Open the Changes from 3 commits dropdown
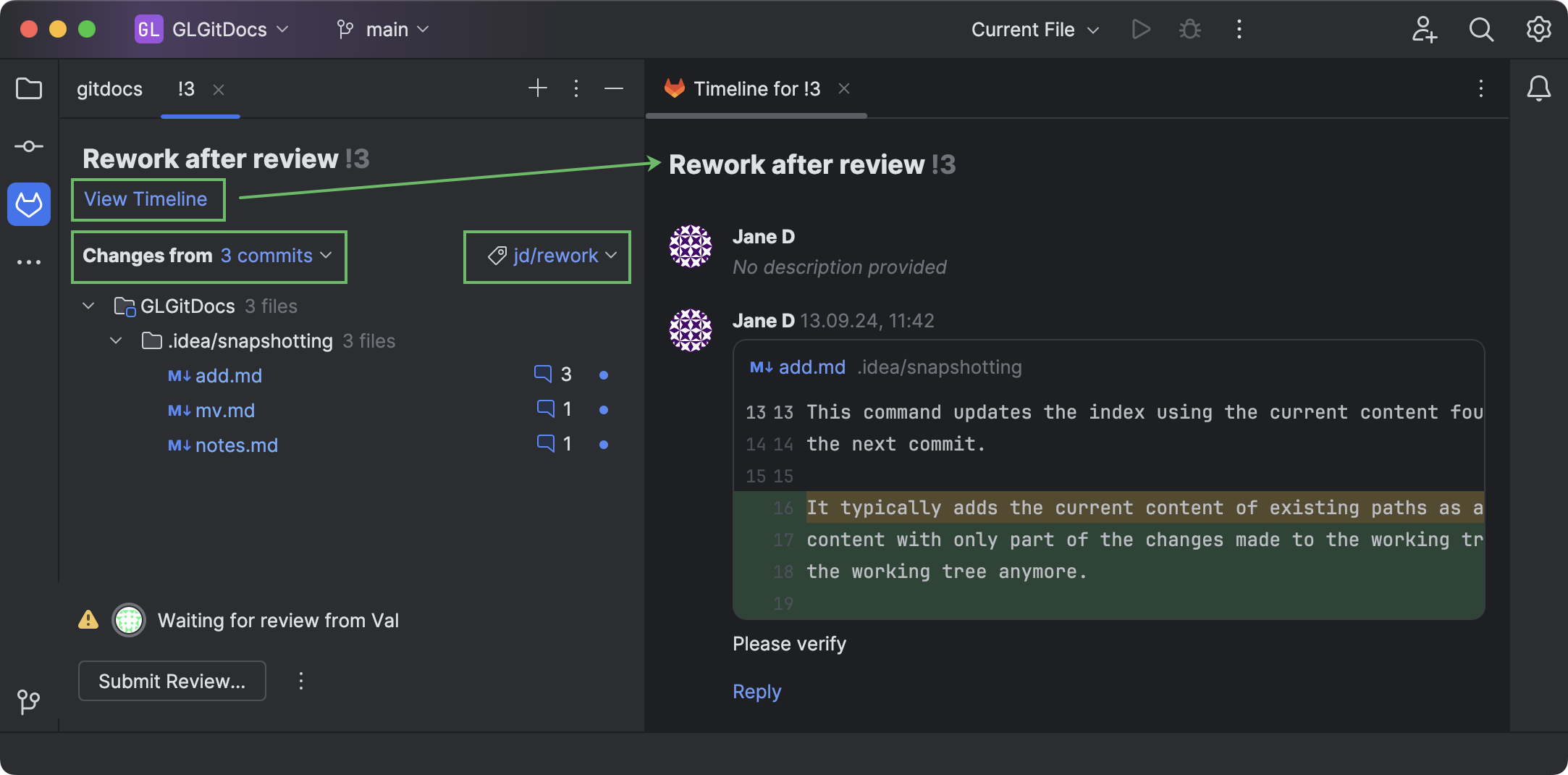Viewport: 1568px width, 775px height. click(x=208, y=256)
